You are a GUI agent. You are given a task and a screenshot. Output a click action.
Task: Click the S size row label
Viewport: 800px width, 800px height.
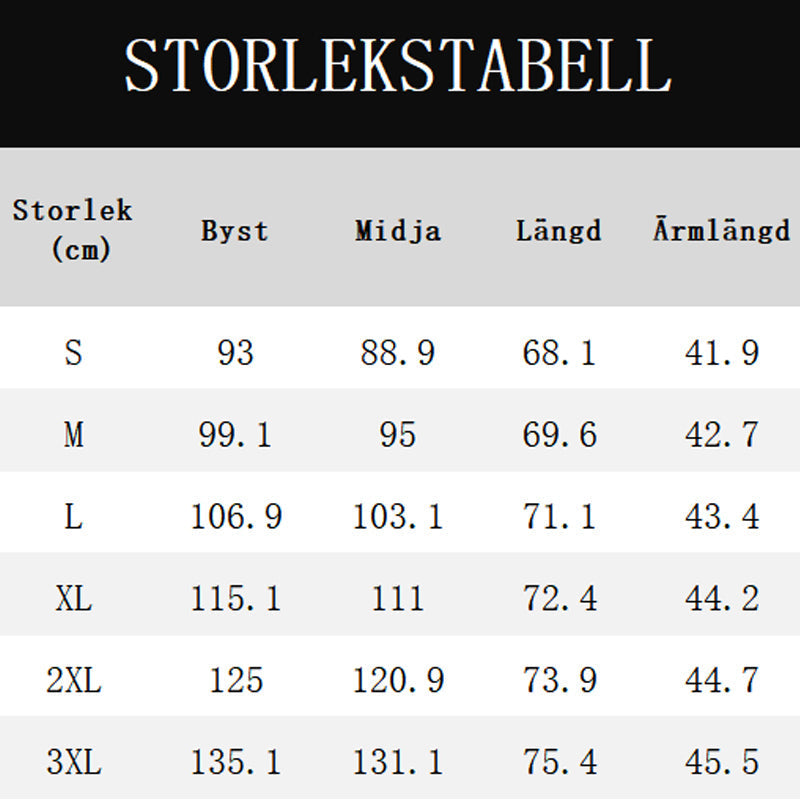(x=73, y=353)
